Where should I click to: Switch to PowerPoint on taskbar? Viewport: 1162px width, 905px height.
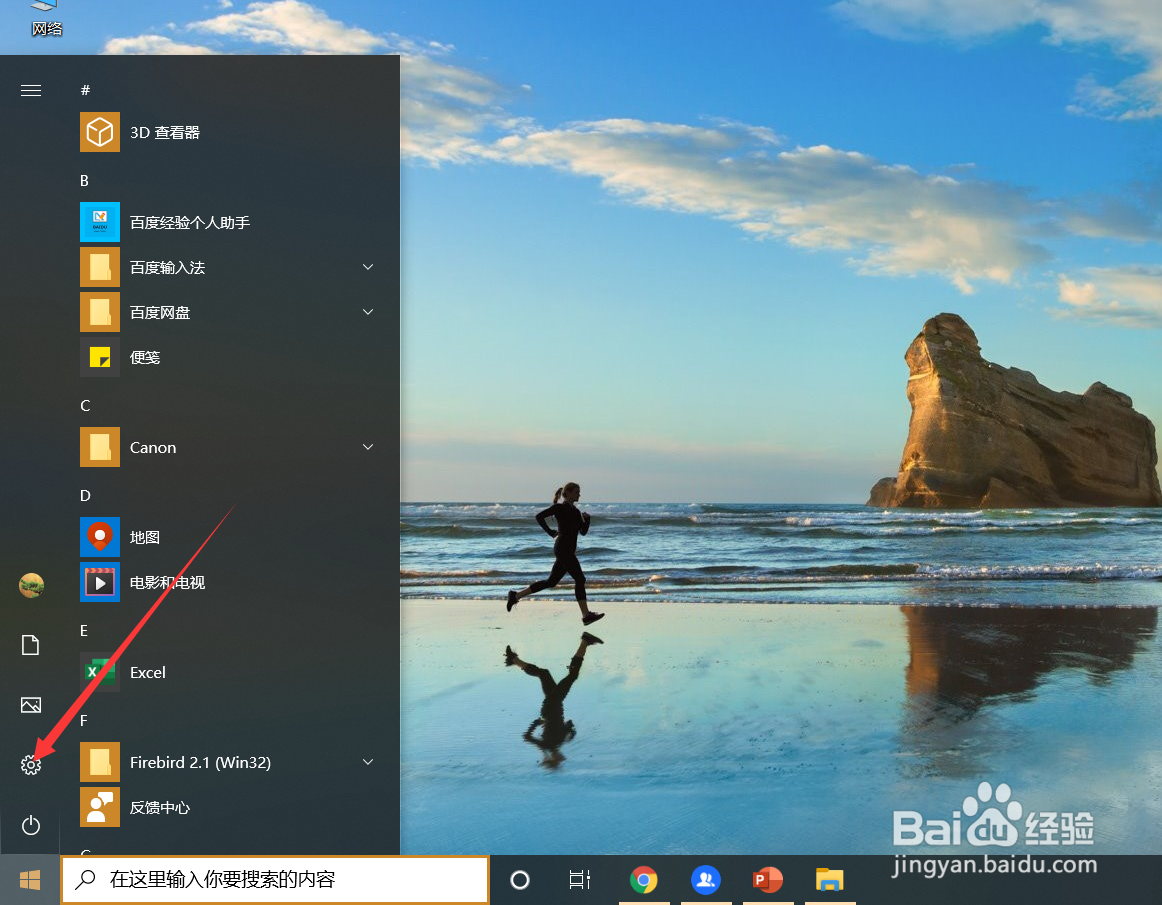tap(768, 880)
